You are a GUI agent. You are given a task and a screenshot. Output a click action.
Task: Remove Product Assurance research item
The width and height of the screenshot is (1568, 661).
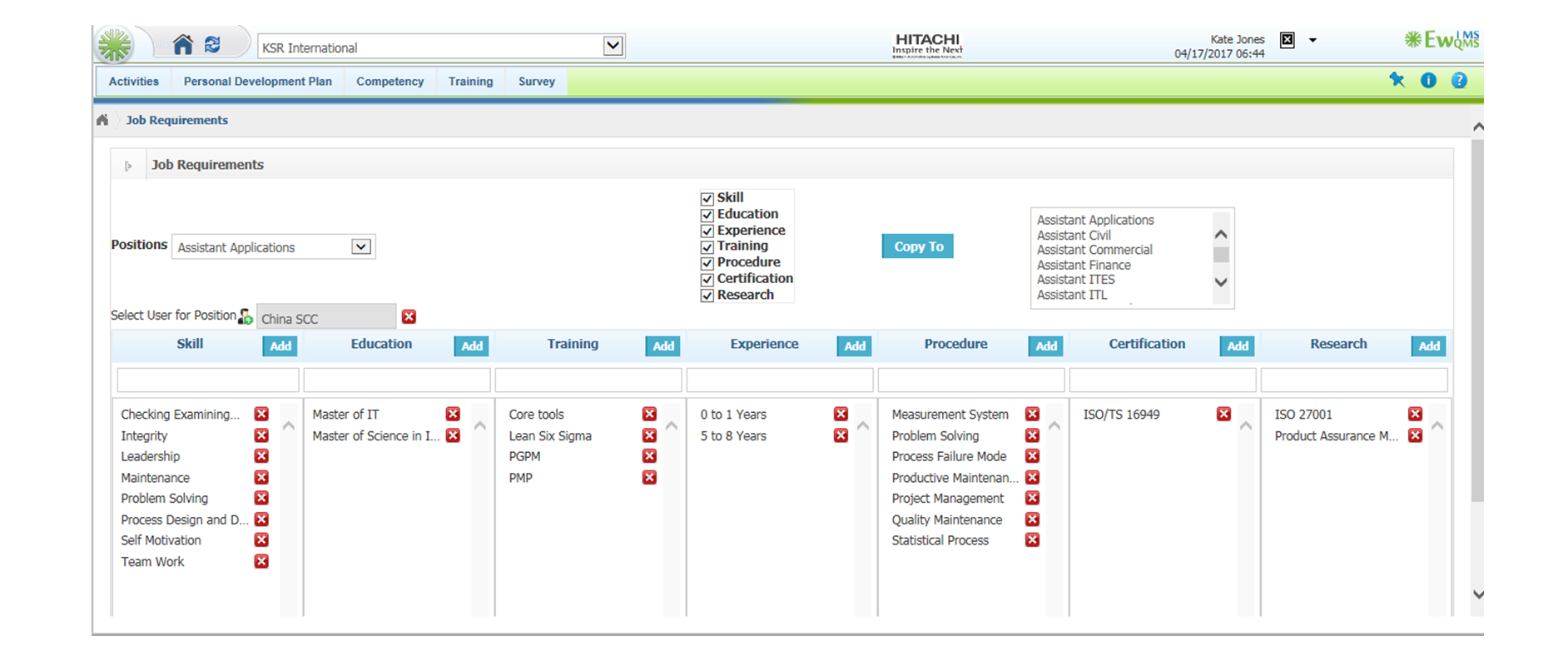pos(1415,435)
